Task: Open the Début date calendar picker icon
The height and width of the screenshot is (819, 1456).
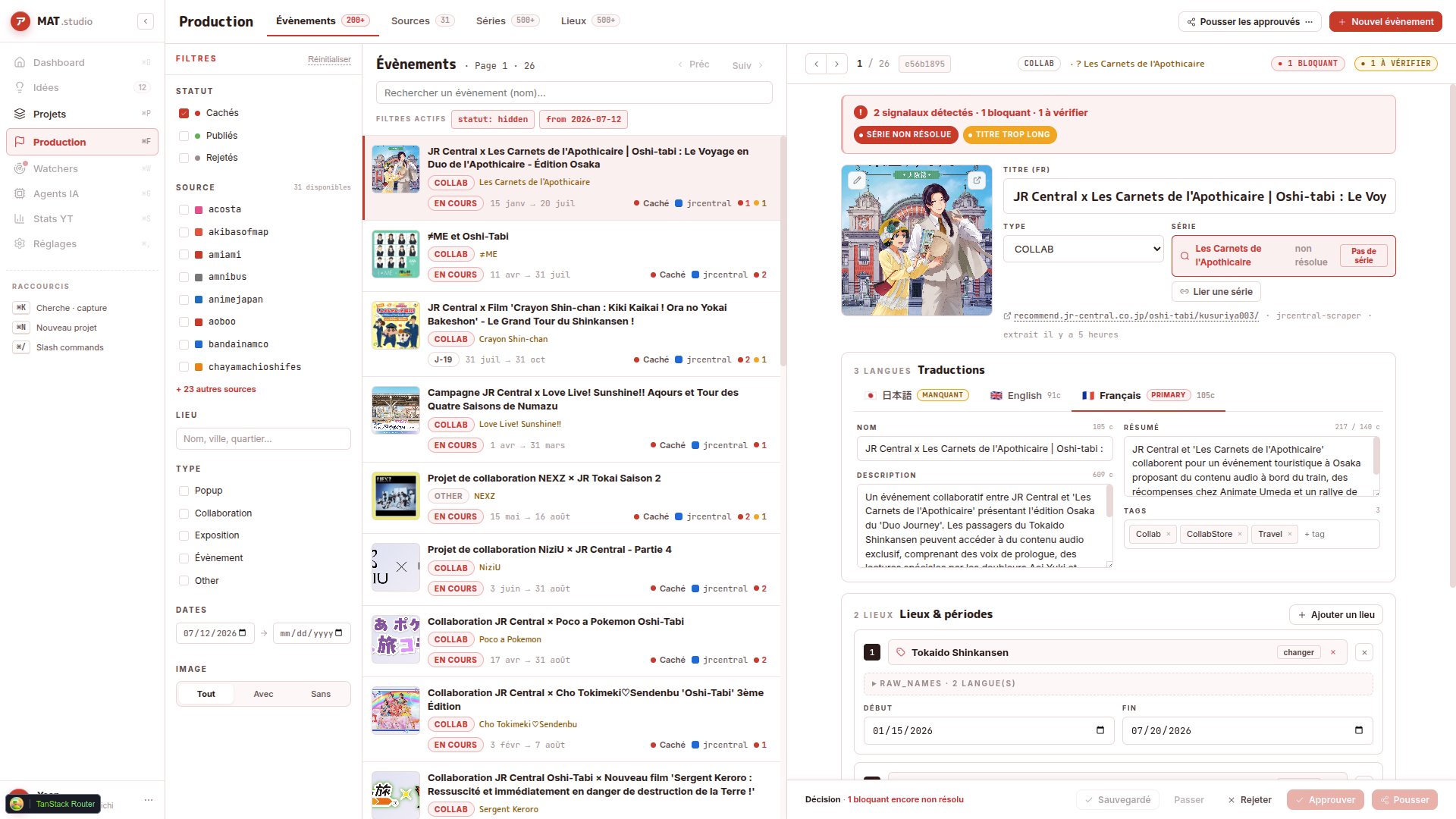Action: pos(1100,730)
